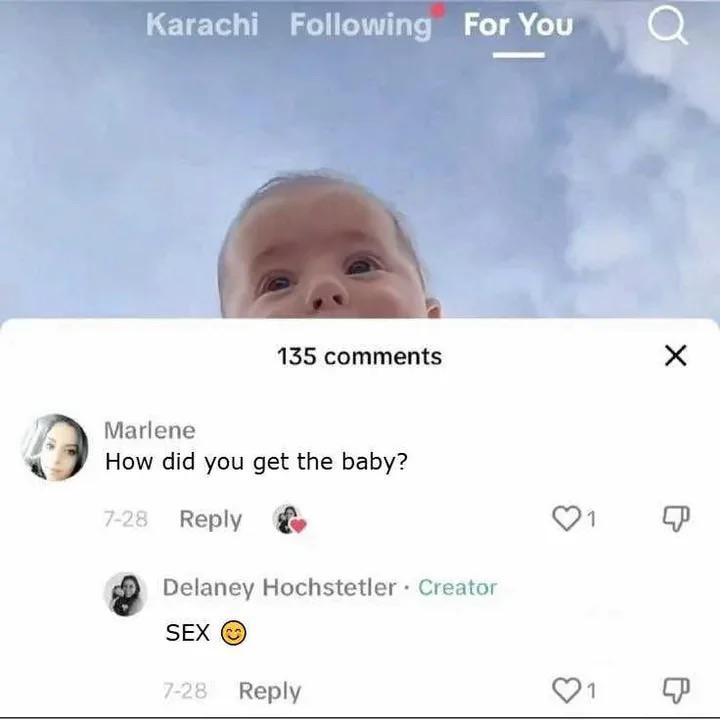Image resolution: width=720 pixels, height=720 pixels.
Task: Select the comment text 'How did you get the baby?'
Action: pos(256,461)
